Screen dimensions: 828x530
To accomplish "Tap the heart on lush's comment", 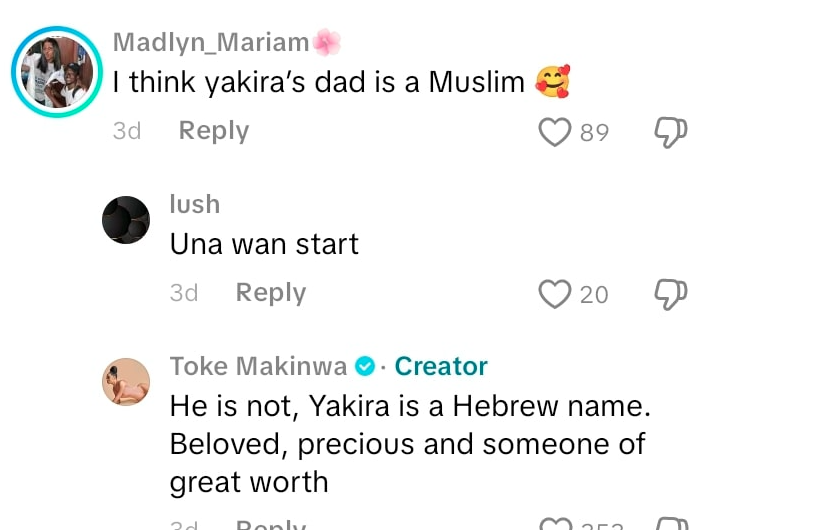I will 554,294.
